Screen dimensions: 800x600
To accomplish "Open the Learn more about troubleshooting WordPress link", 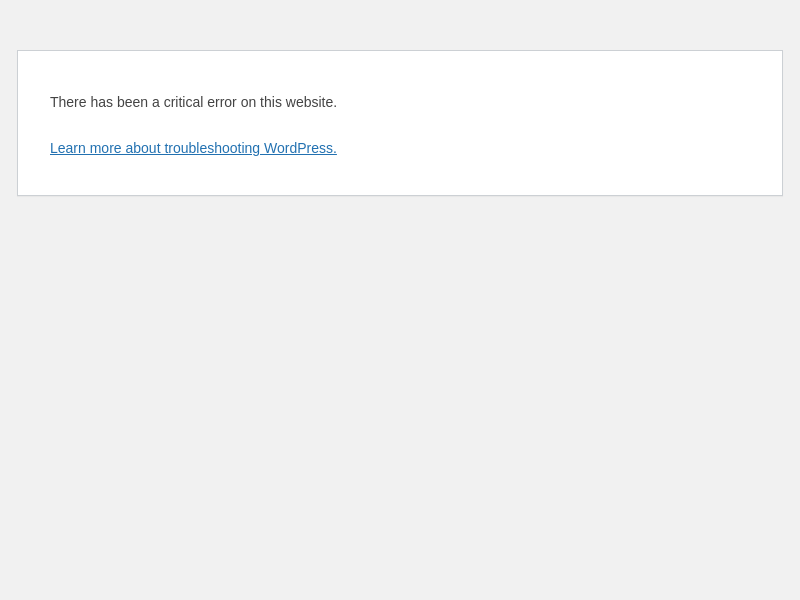I will (x=193, y=148).
